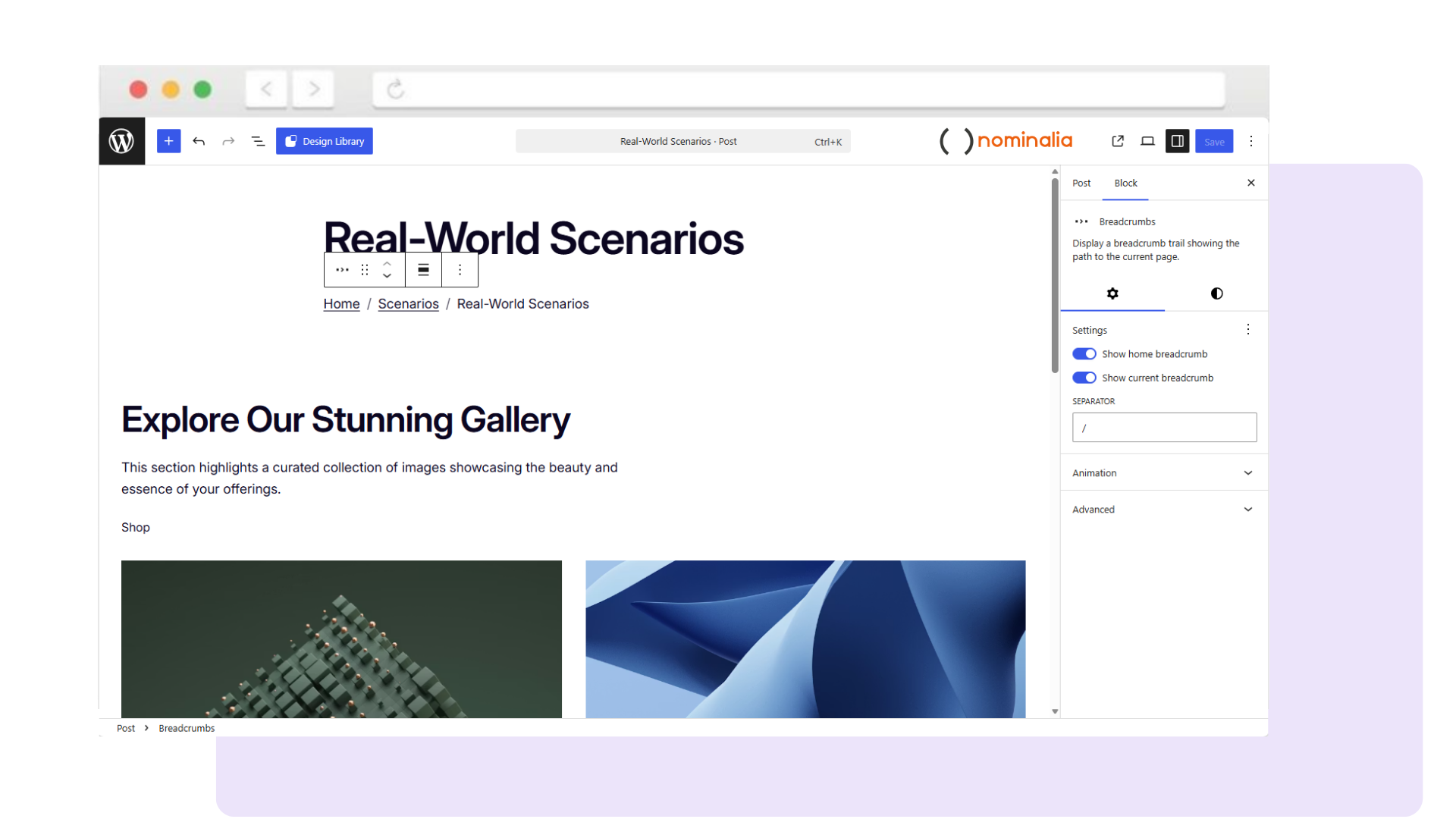Screen dimensions: 1456x819
Task: Click the Separator input field
Action: (1163, 427)
